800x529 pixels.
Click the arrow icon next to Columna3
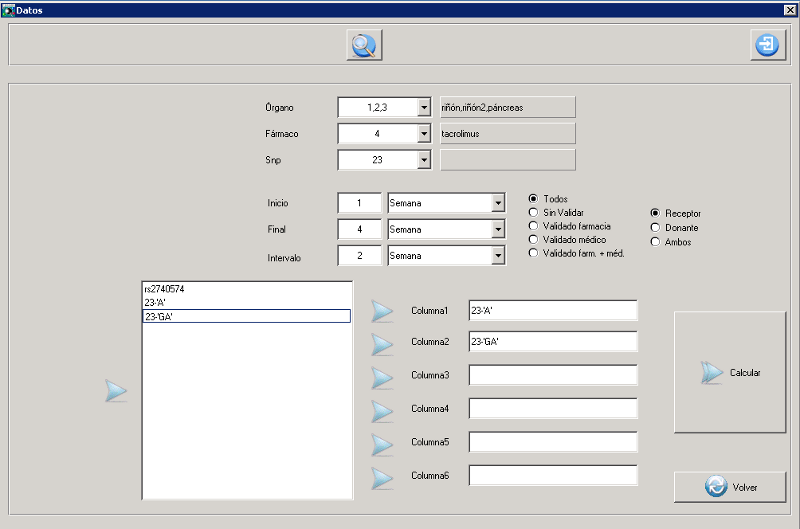click(x=383, y=377)
